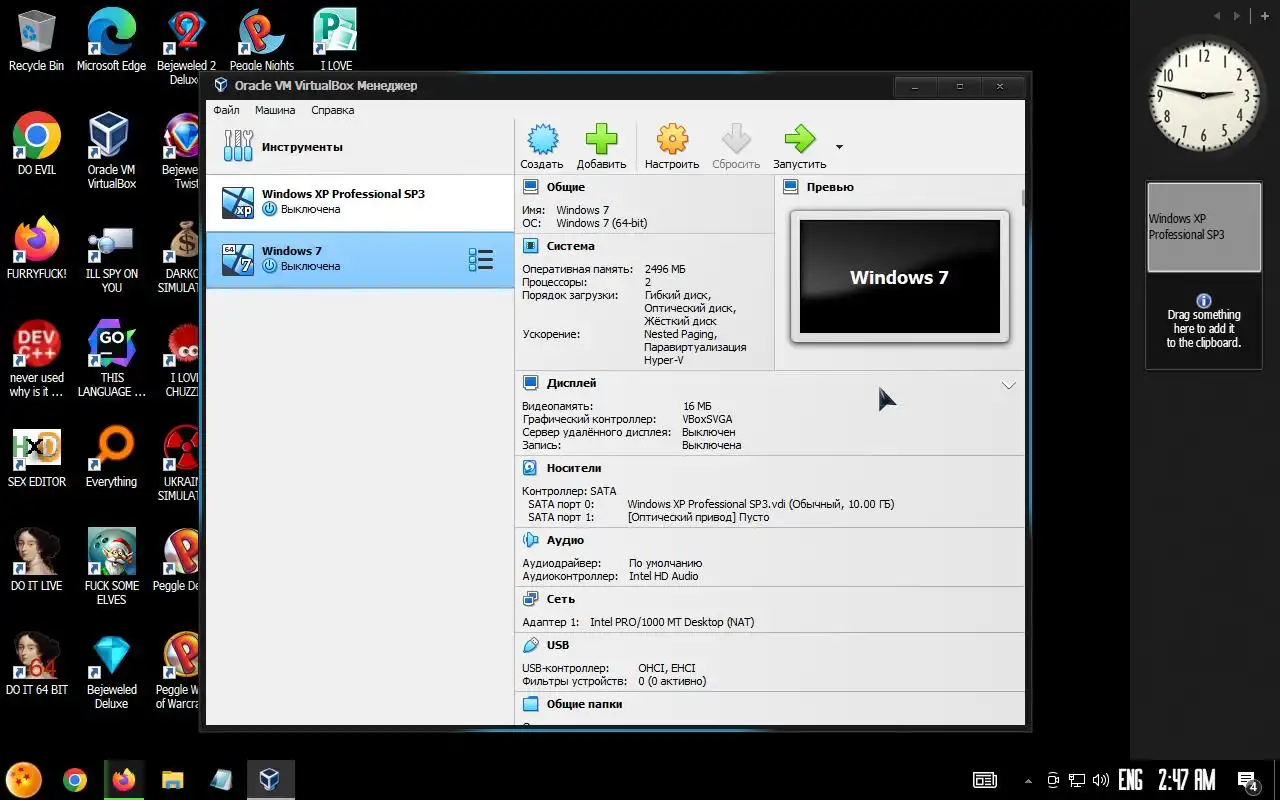Click the Аудио speaker icon
This screenshot has height=800, width=1280.
point(530,540)
